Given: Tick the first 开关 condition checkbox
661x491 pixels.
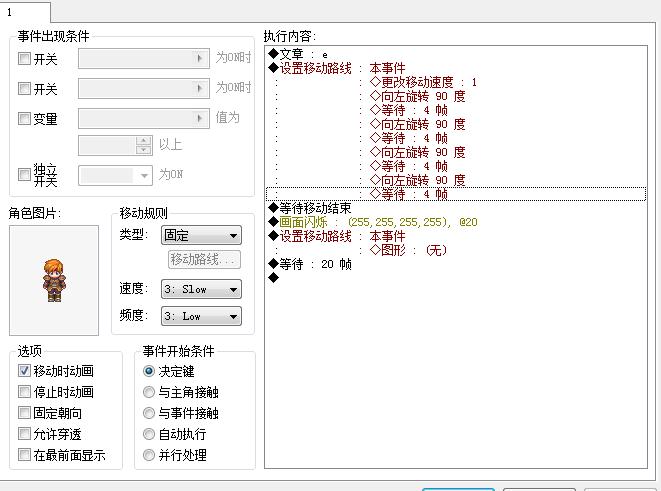Looking at the screenshot, I should point(24,58).
